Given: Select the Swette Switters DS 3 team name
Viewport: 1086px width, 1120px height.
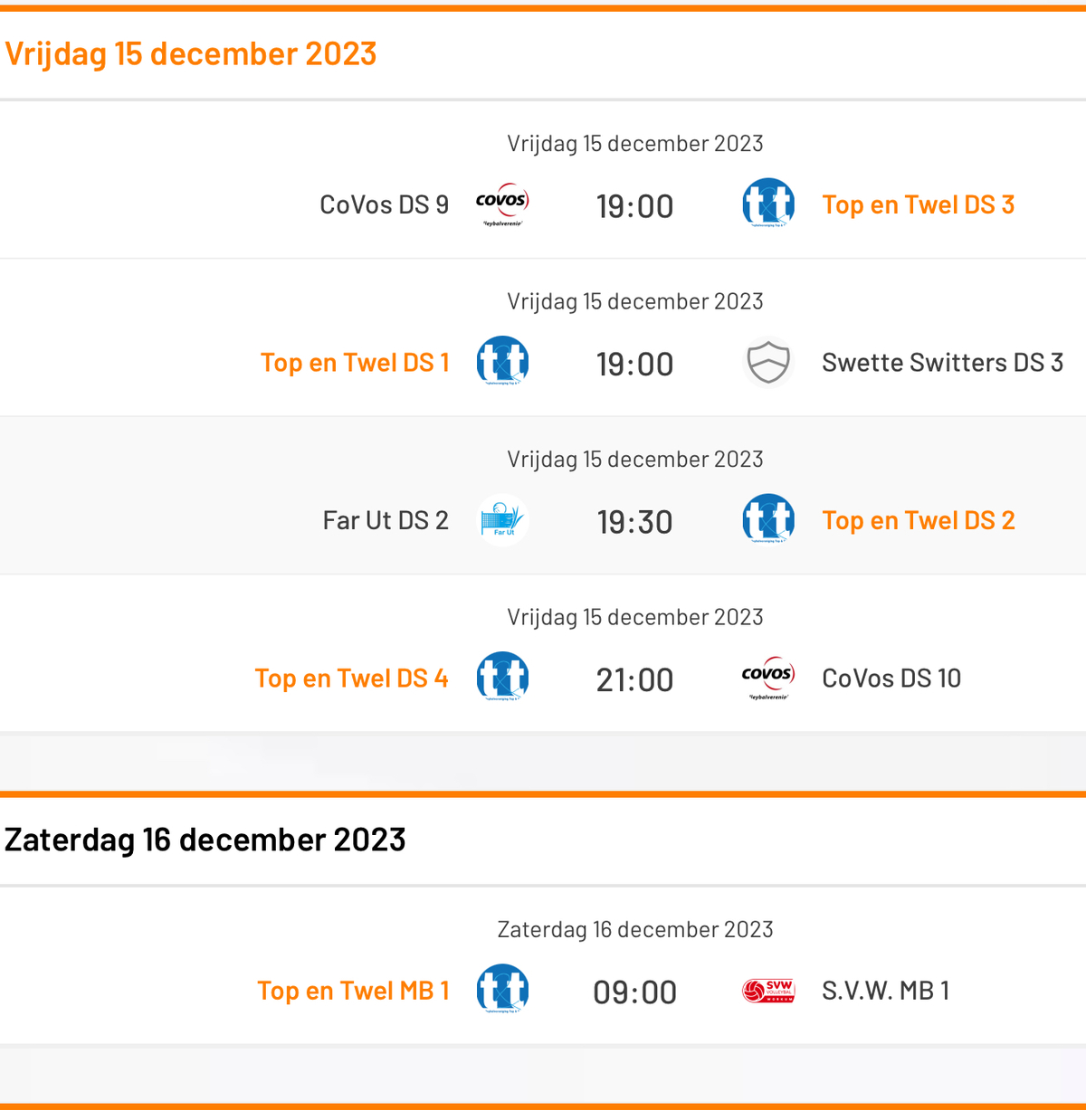Looking at the screenshot, I should (942, 362).
